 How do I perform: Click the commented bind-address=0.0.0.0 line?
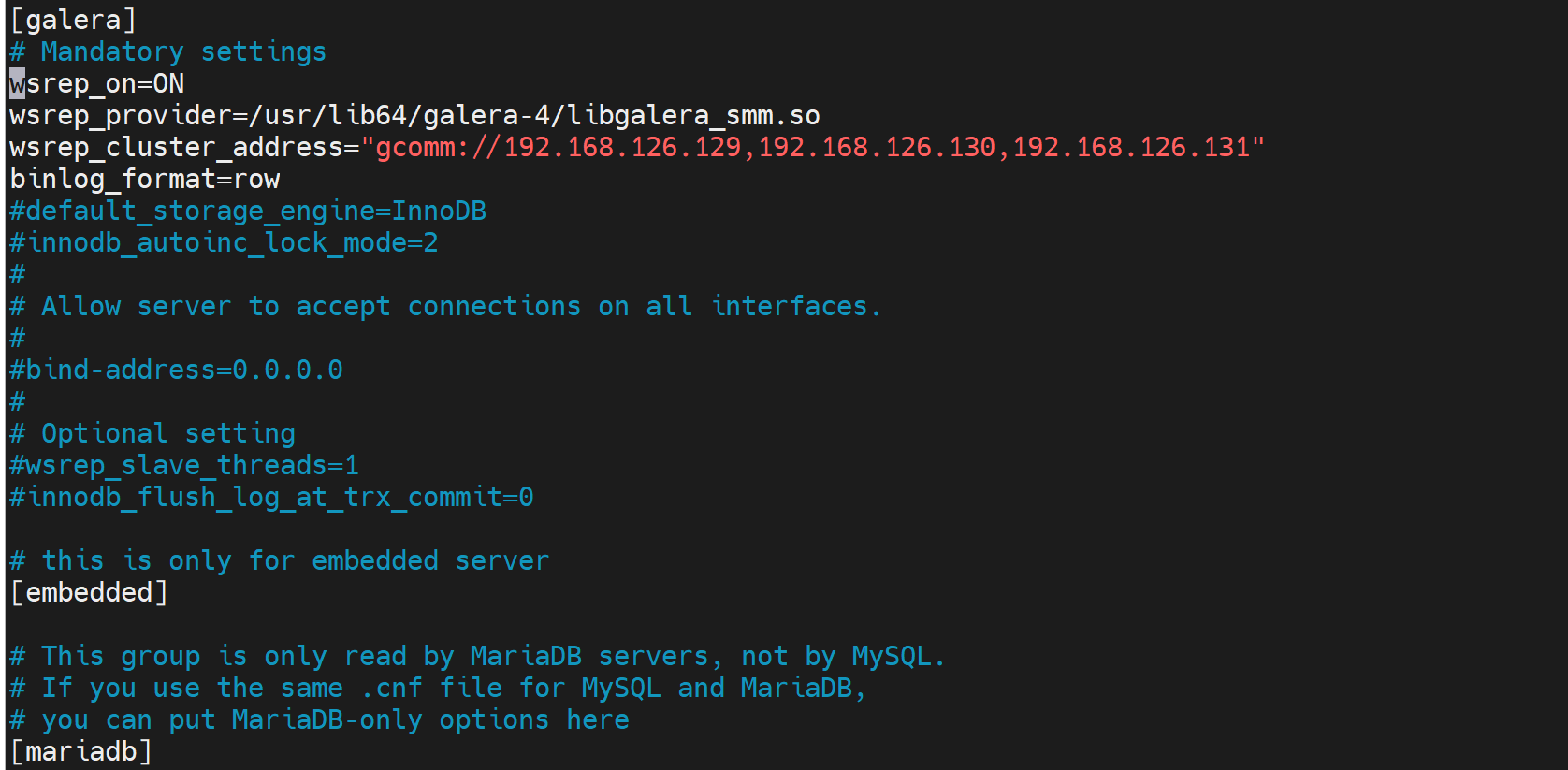point(176,370)
